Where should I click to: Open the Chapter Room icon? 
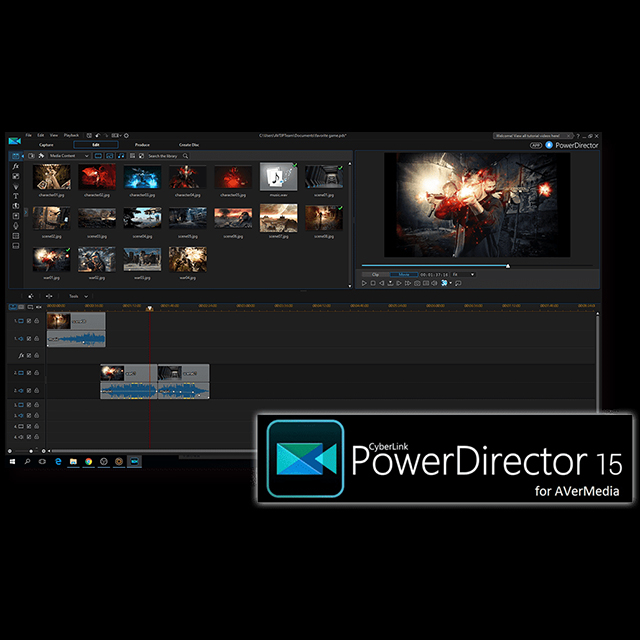(16, 236)
